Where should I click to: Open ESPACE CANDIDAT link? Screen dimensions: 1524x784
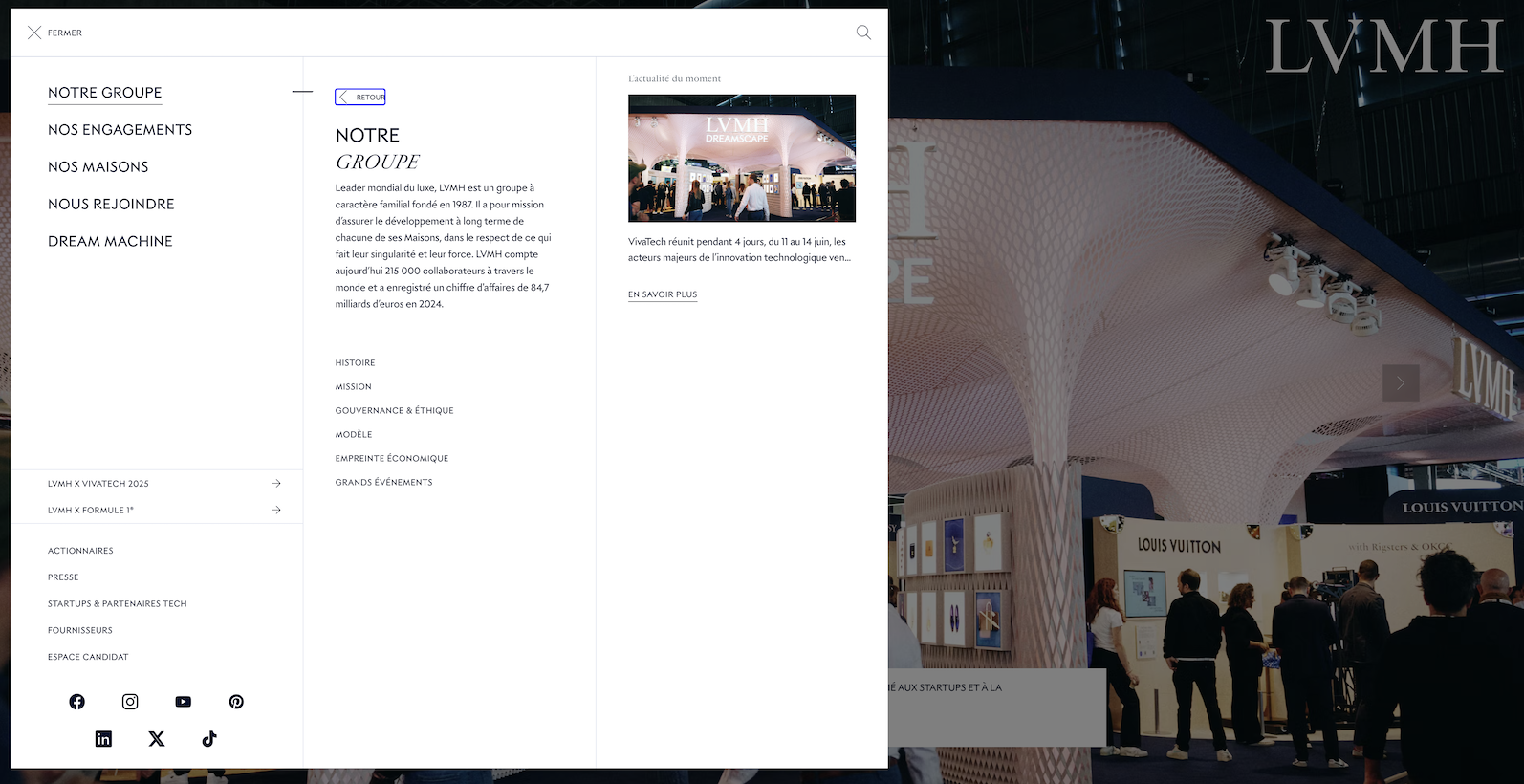tap(88, 658)
